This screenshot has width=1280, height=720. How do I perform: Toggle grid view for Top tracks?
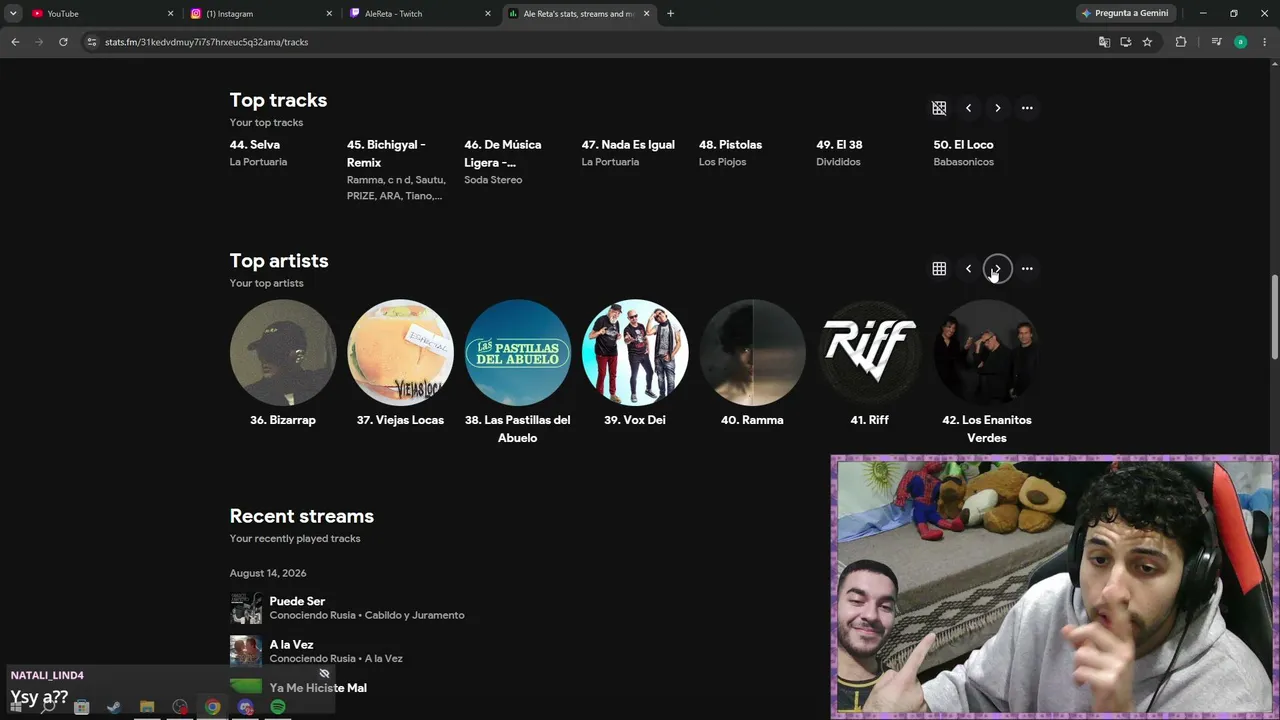[x=939, y=108]
